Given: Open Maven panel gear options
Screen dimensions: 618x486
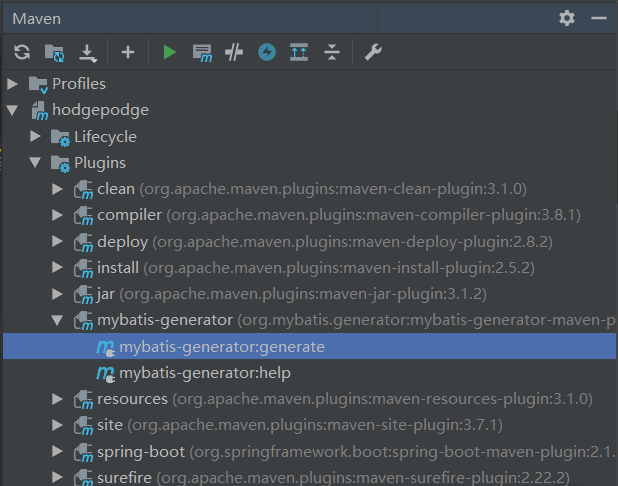Looking at the screenshot, I should pos(567,18).
